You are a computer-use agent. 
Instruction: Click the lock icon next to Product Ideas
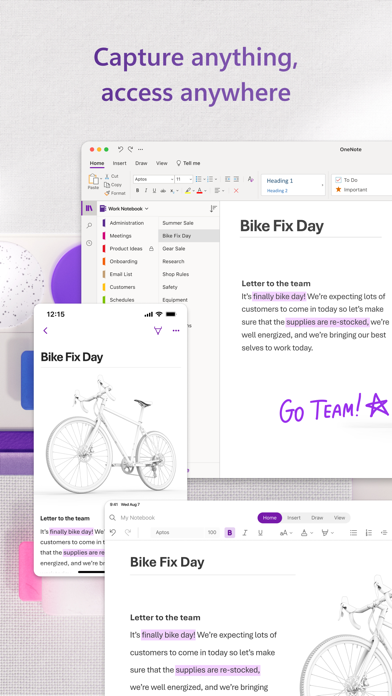click(151, 249)
